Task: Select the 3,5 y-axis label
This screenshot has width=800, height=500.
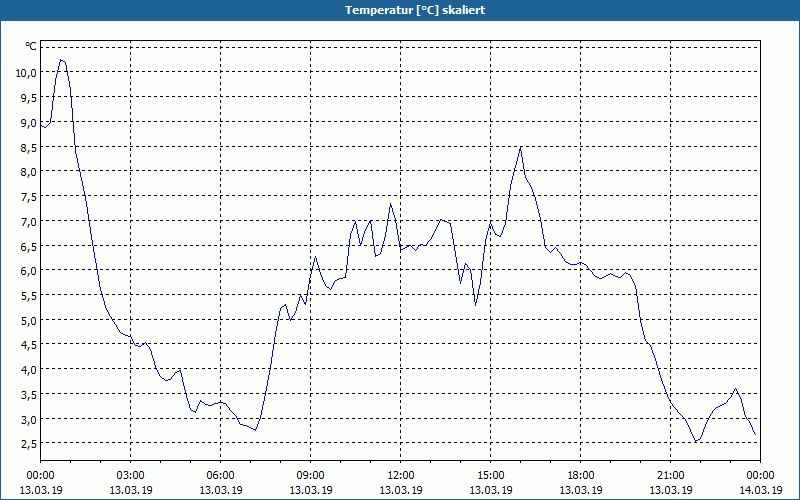Action: pyautogui.click(x=29, y=394)
